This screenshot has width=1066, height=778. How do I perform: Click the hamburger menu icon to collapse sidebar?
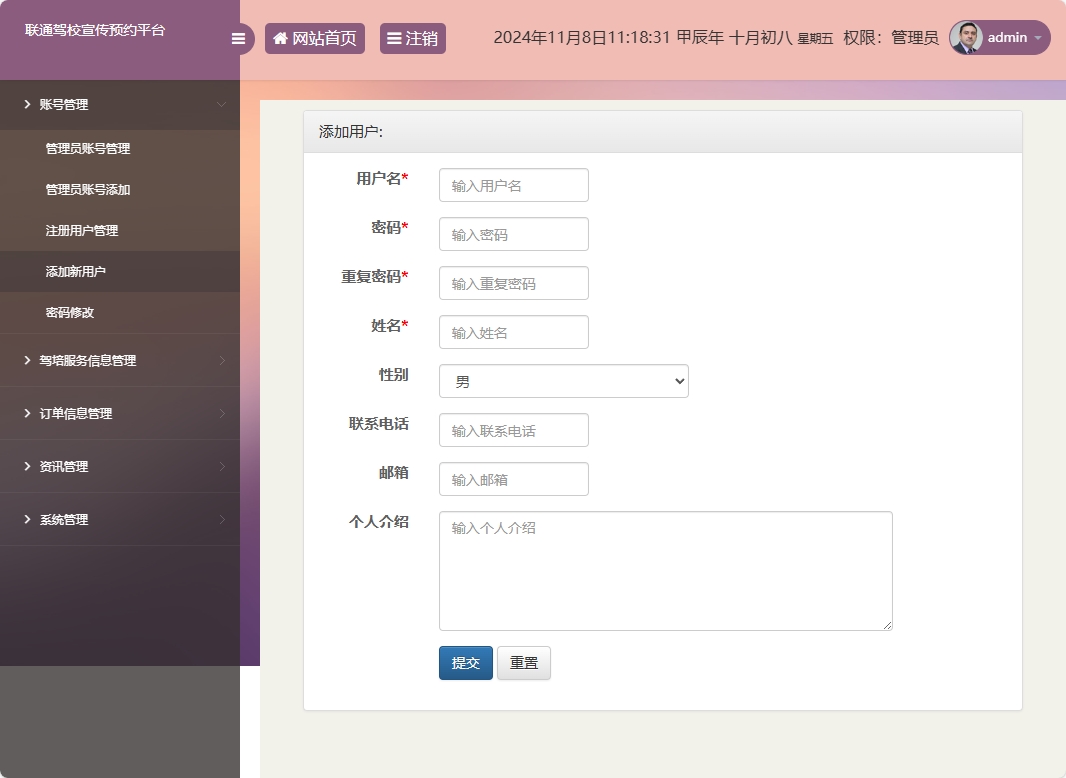coord(238,38)
